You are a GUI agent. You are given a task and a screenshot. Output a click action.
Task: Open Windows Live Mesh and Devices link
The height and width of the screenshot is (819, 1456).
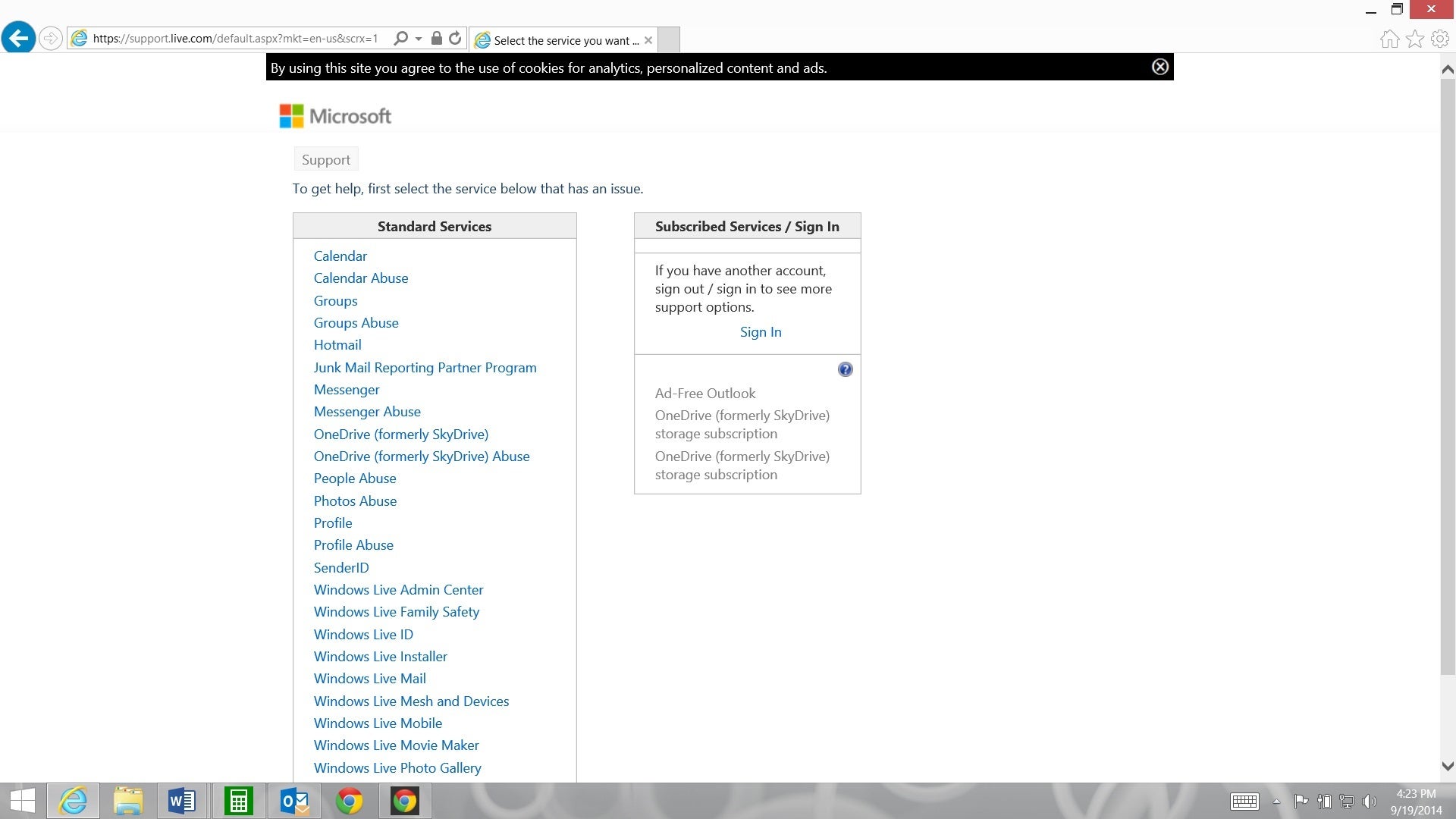pos(412,701)
